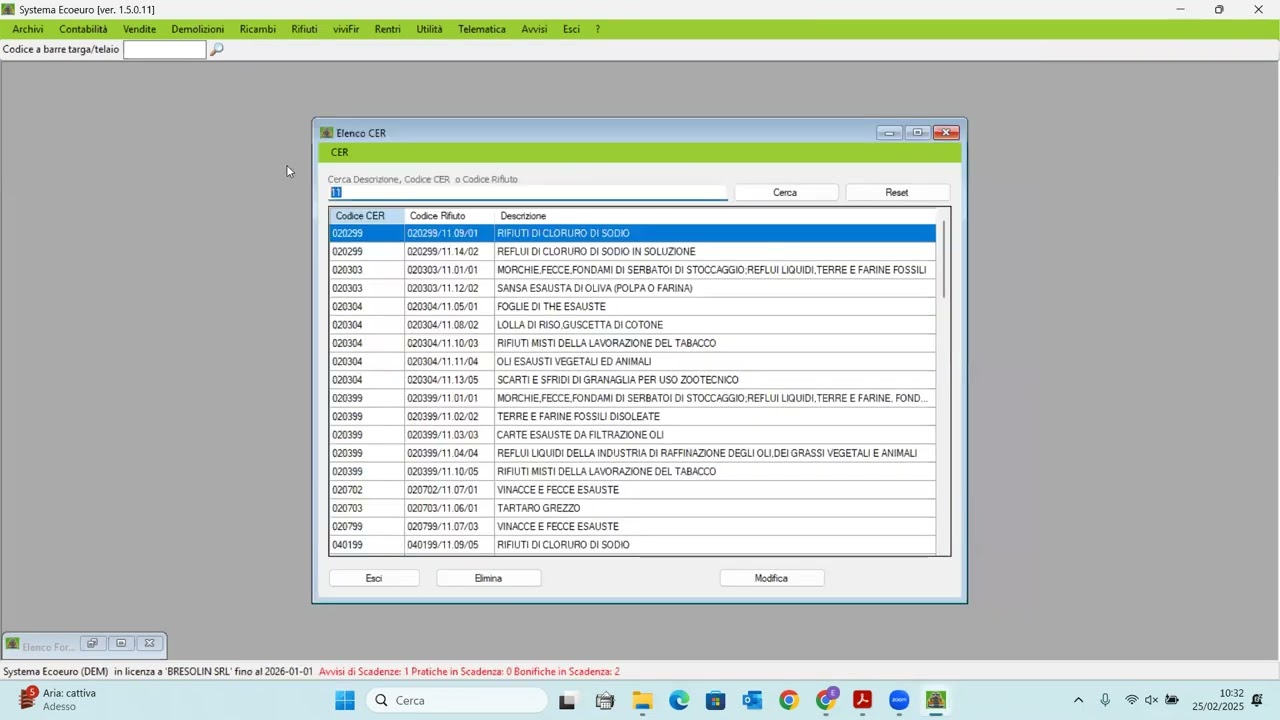Sort by Descrizione column header
The width and height of the screenshot is (1280, 720).
(x=716, y=216)
